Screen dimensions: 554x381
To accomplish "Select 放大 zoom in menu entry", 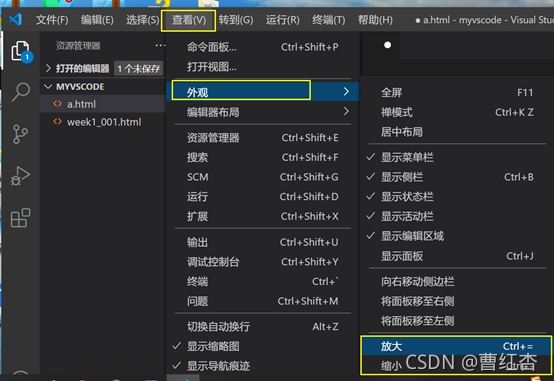I will pyautogui.click(x=456, y=346).
